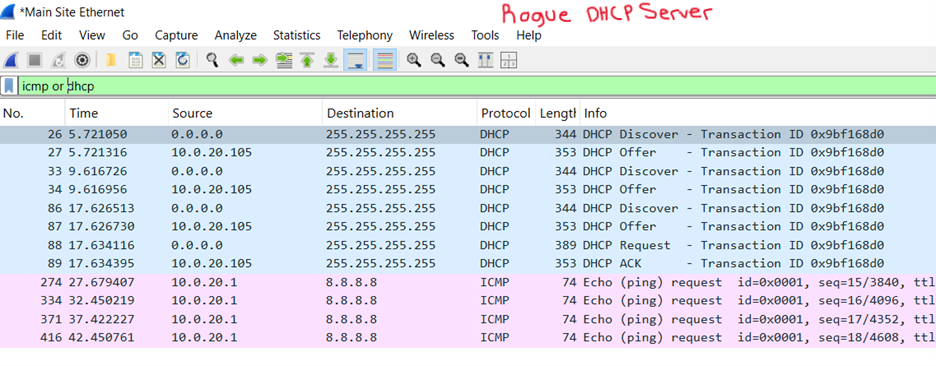Viewport: 936px width, 366px height.
Task: Jump to the first packet
Action: tap(307, 60)
